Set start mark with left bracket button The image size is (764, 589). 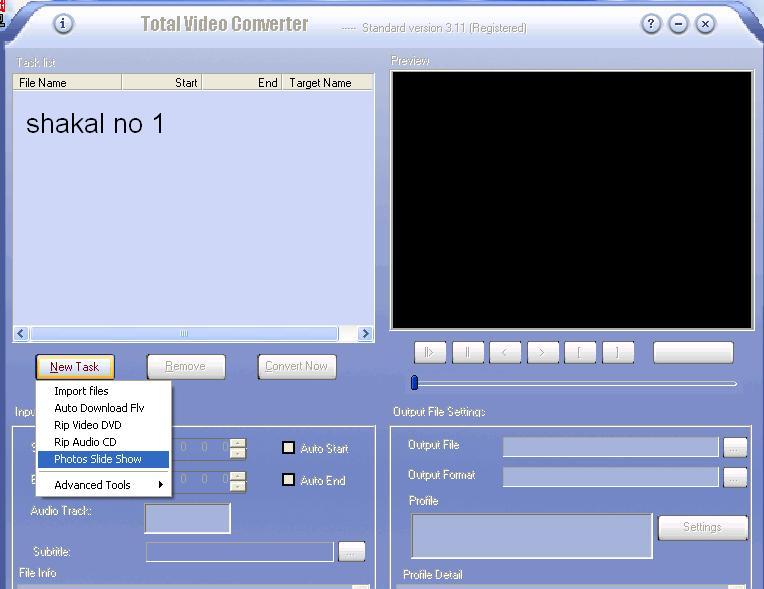[x=580, y=352]
